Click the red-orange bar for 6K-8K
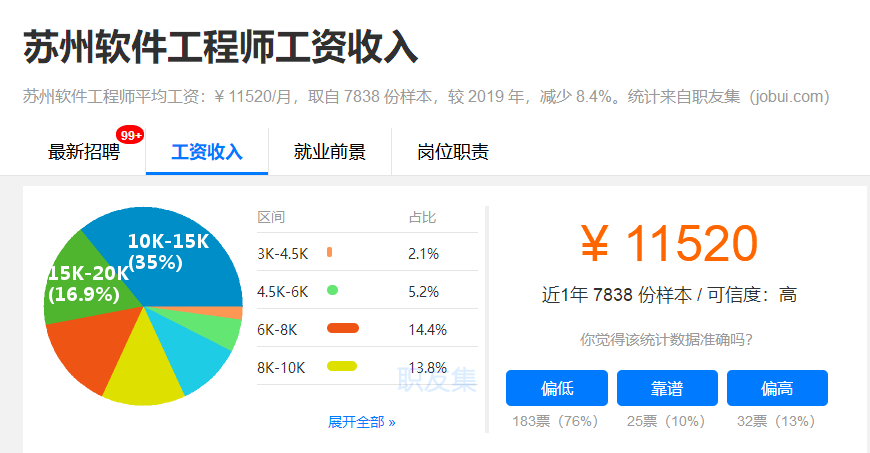The image size is (870, 453). click(343, 328)
